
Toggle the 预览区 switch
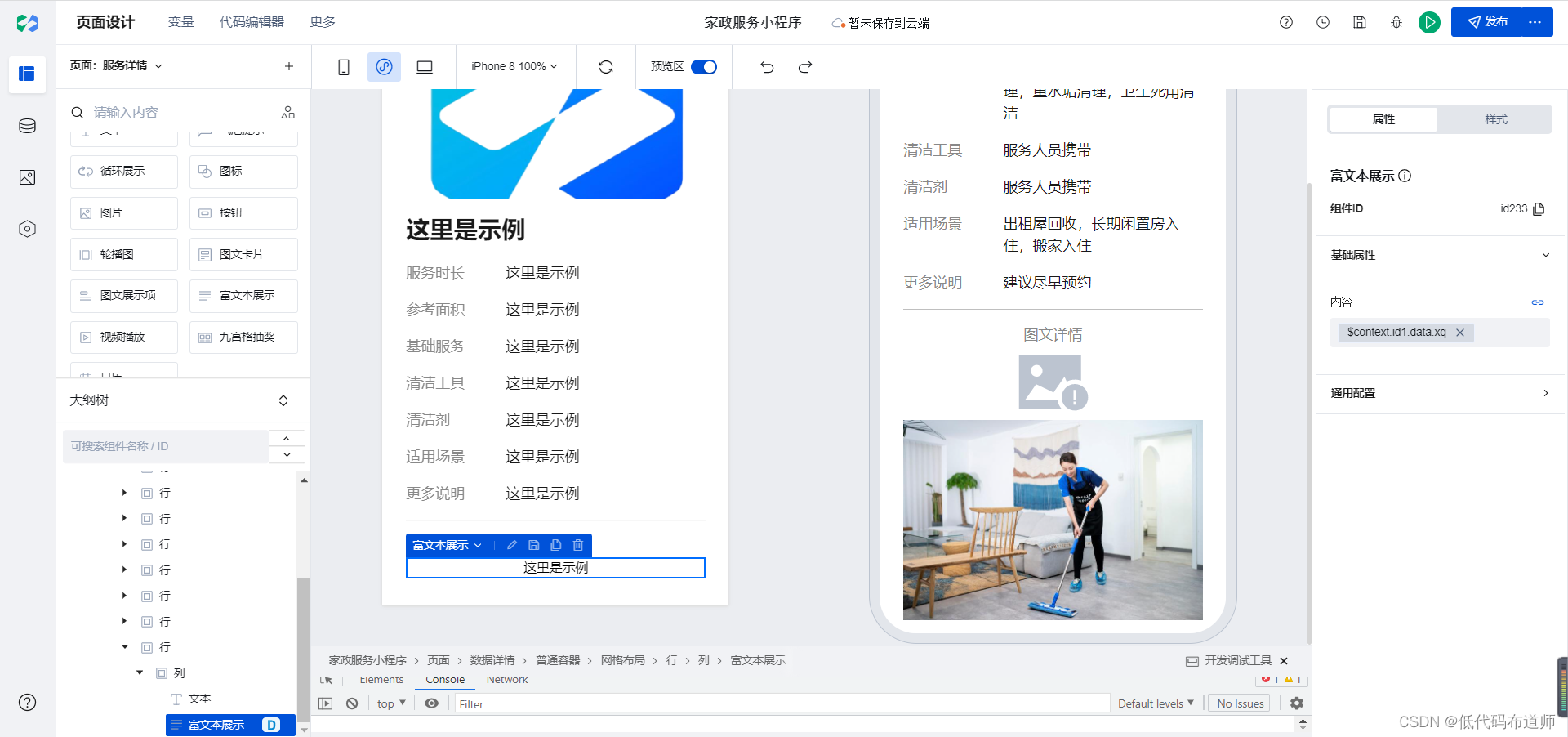[x=704, y=67]
